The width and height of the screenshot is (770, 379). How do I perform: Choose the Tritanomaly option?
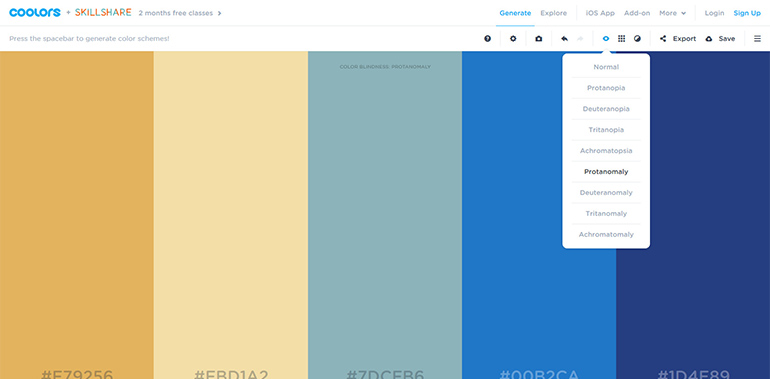[x=606, y=214]
